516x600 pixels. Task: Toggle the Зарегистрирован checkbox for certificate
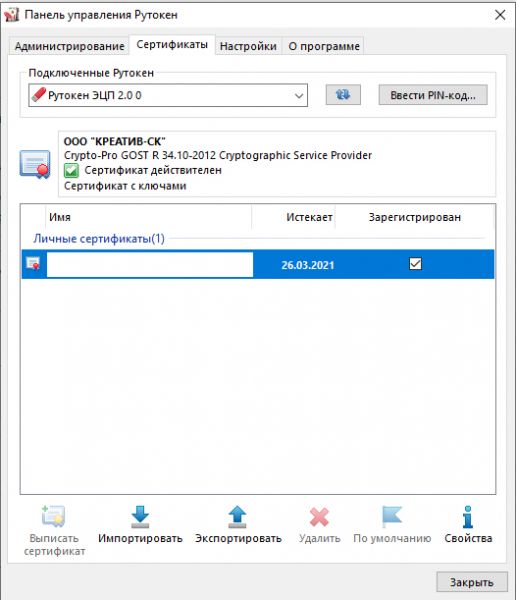415,264
